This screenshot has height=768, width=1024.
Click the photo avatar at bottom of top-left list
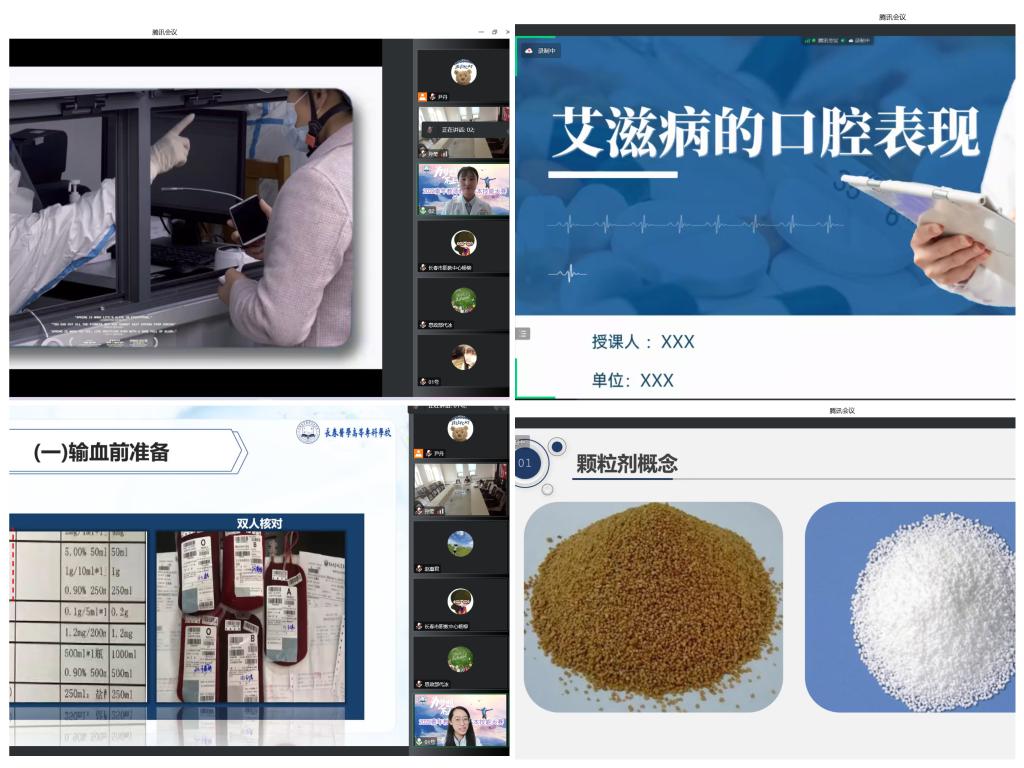pos(462,357)
